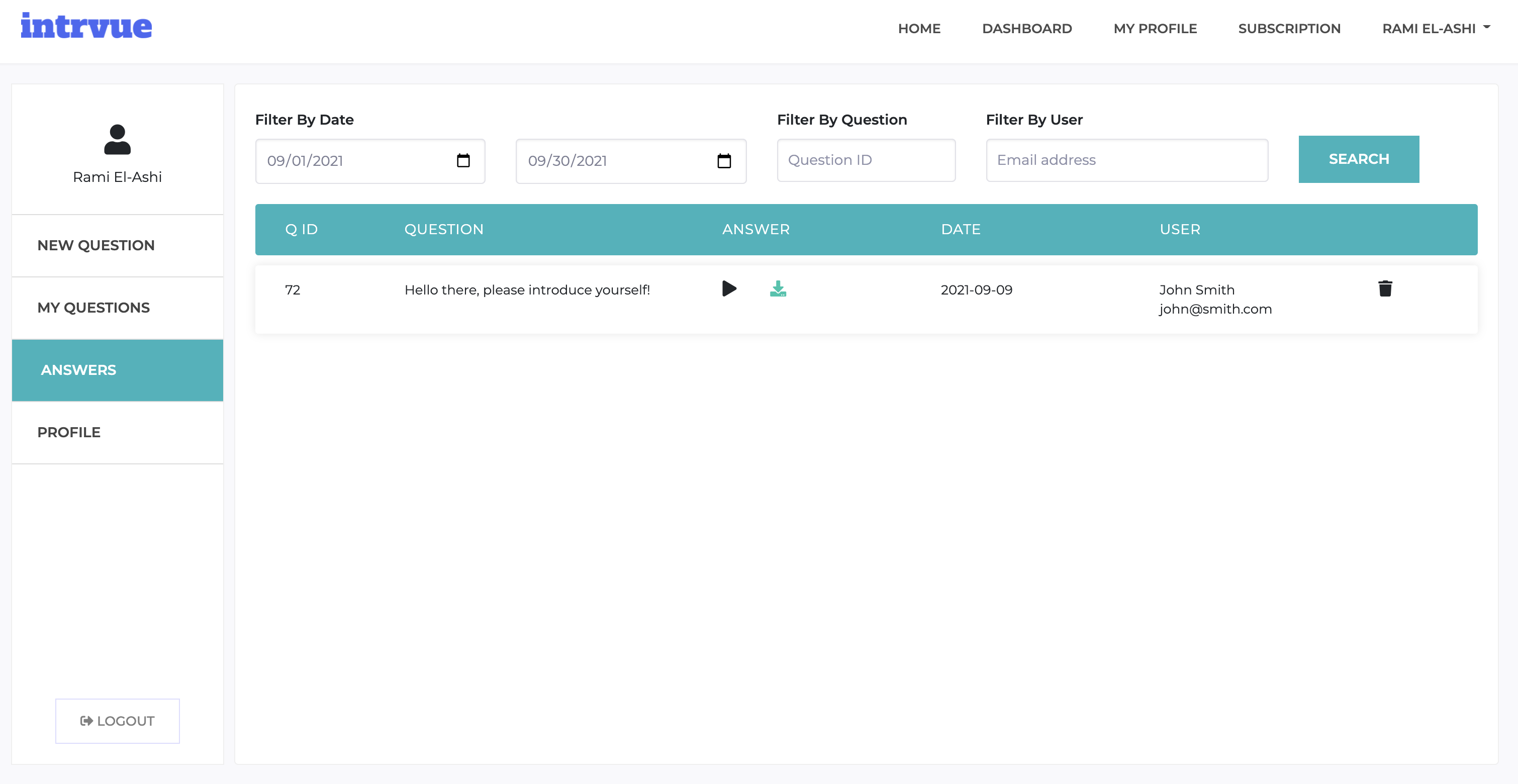
Task: Navigate to DASHBOARD in top menu
Action: point(1026,28)
